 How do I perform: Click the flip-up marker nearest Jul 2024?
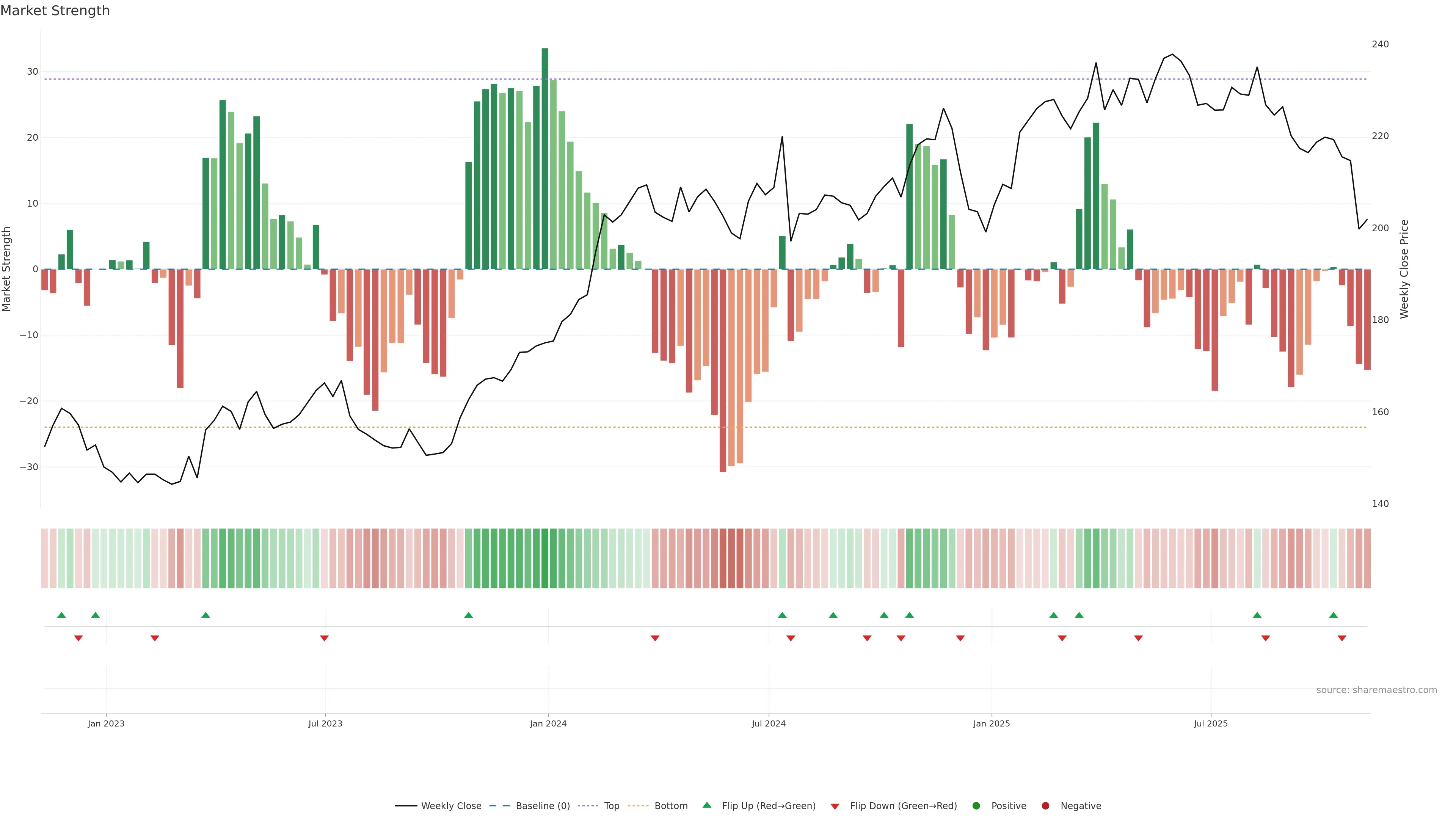782,615
